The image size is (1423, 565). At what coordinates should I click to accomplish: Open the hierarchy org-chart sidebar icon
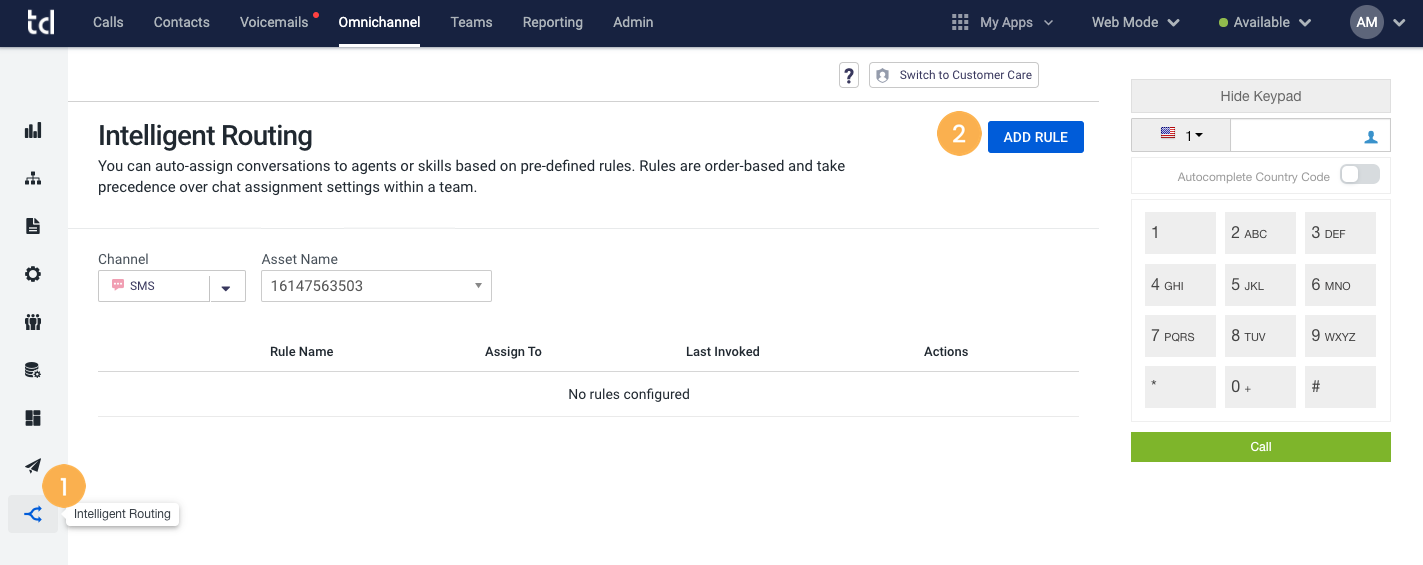point(33,178)
